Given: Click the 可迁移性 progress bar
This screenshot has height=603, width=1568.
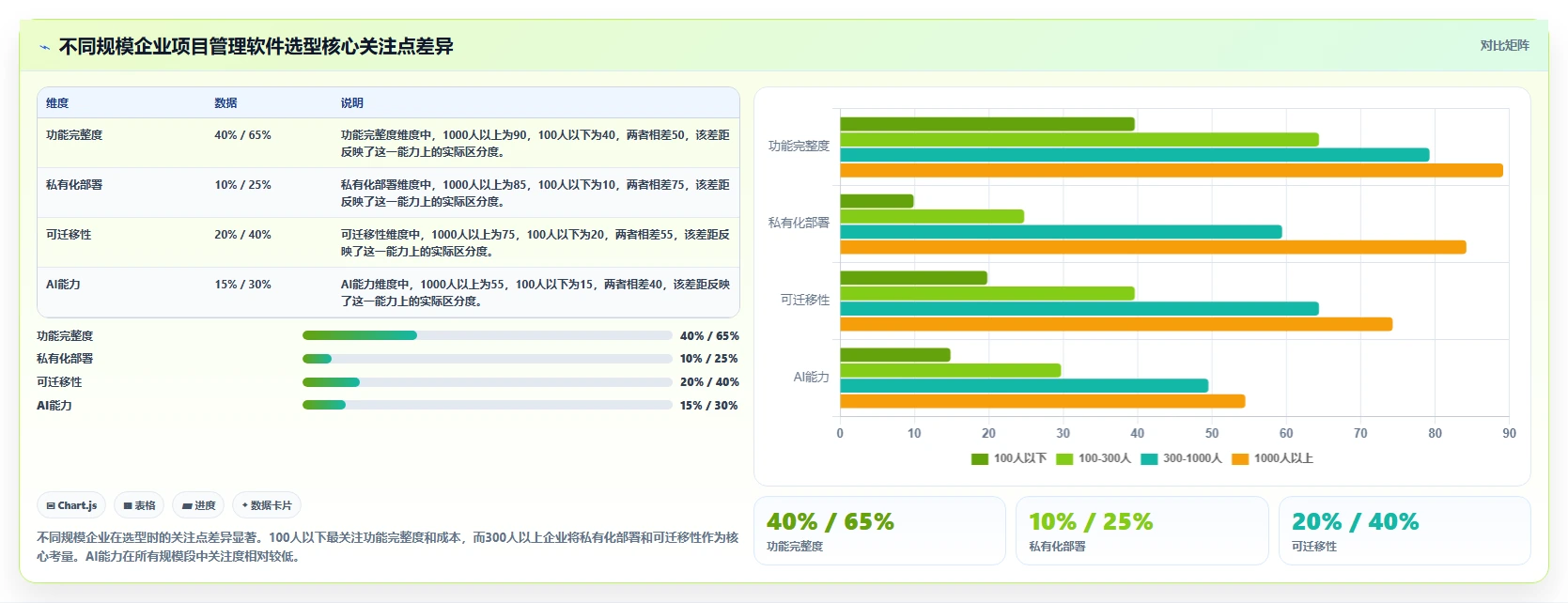Looking at the screenshot, I should tap(487, 382).
